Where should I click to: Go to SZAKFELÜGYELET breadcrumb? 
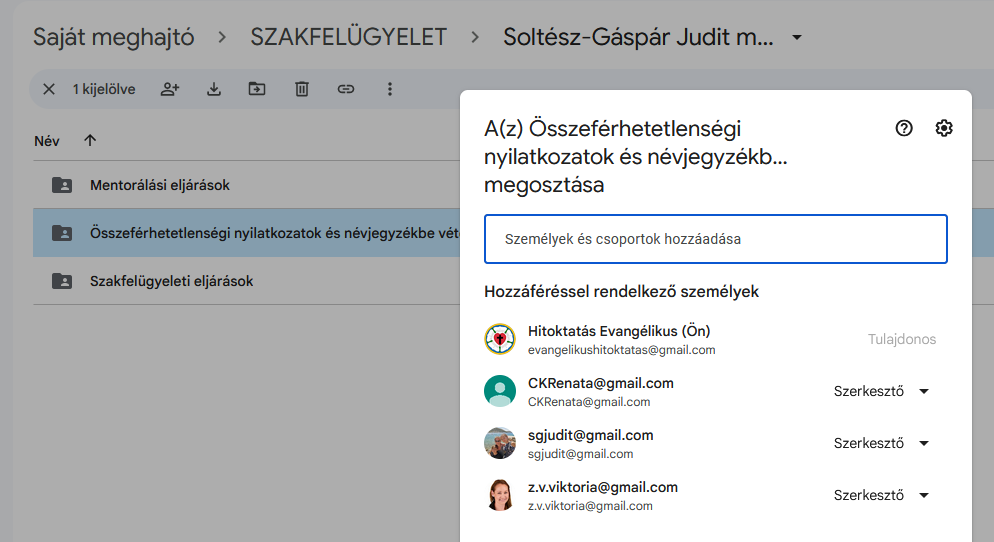pos(349,37)
